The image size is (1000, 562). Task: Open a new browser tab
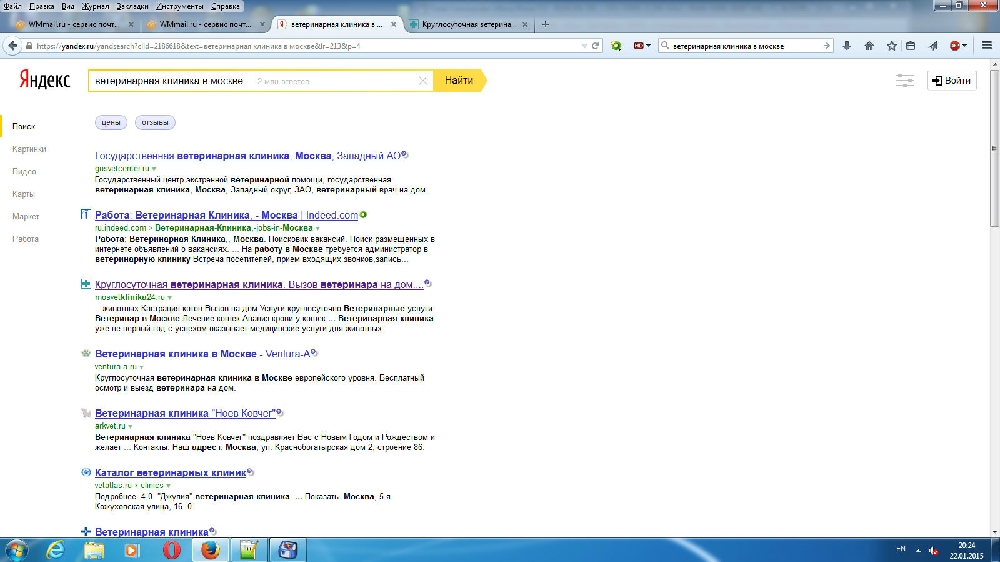(x=545, y=24)
